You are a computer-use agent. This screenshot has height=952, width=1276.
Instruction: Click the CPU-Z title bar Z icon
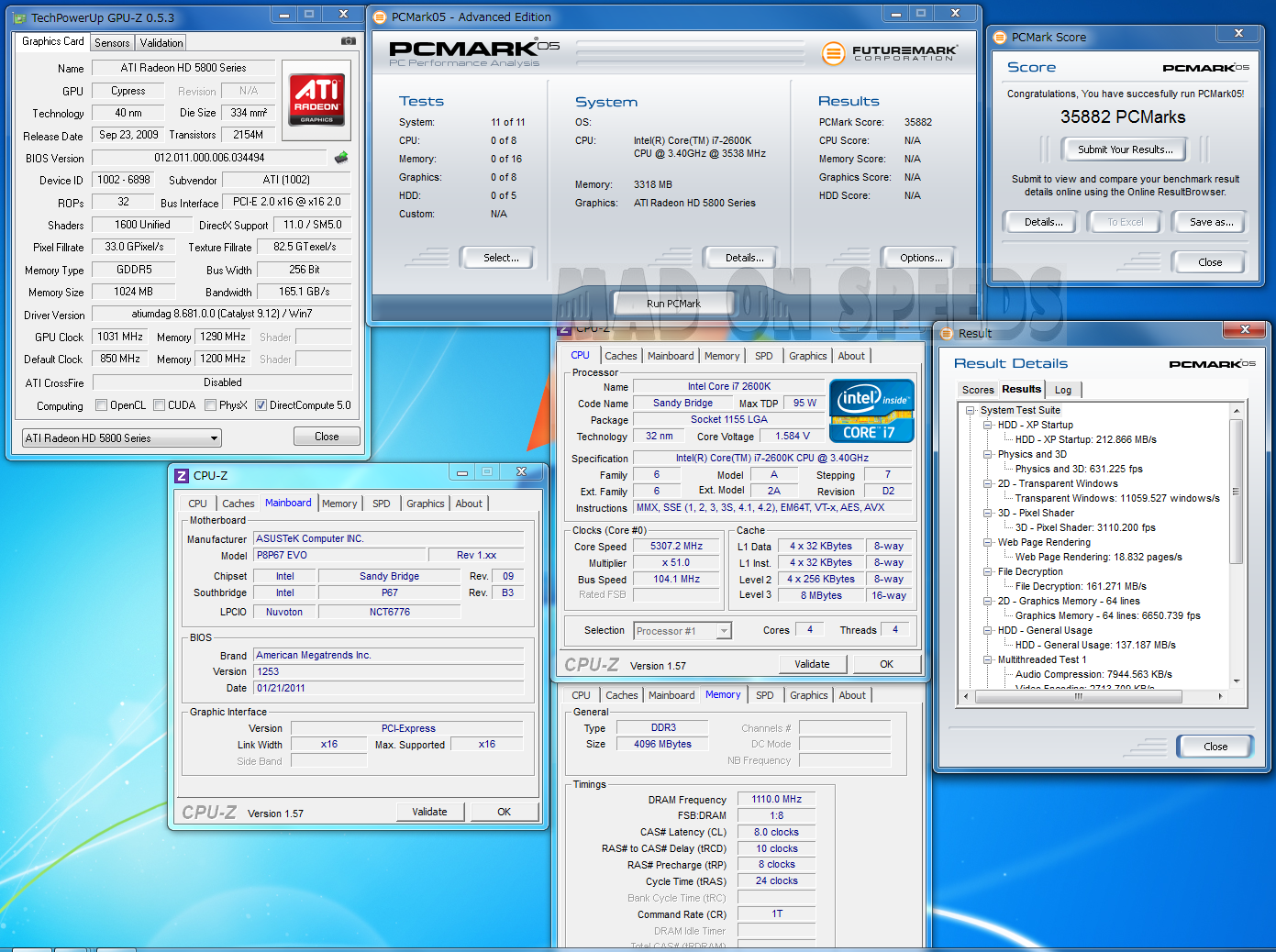(x=182, y=475)
